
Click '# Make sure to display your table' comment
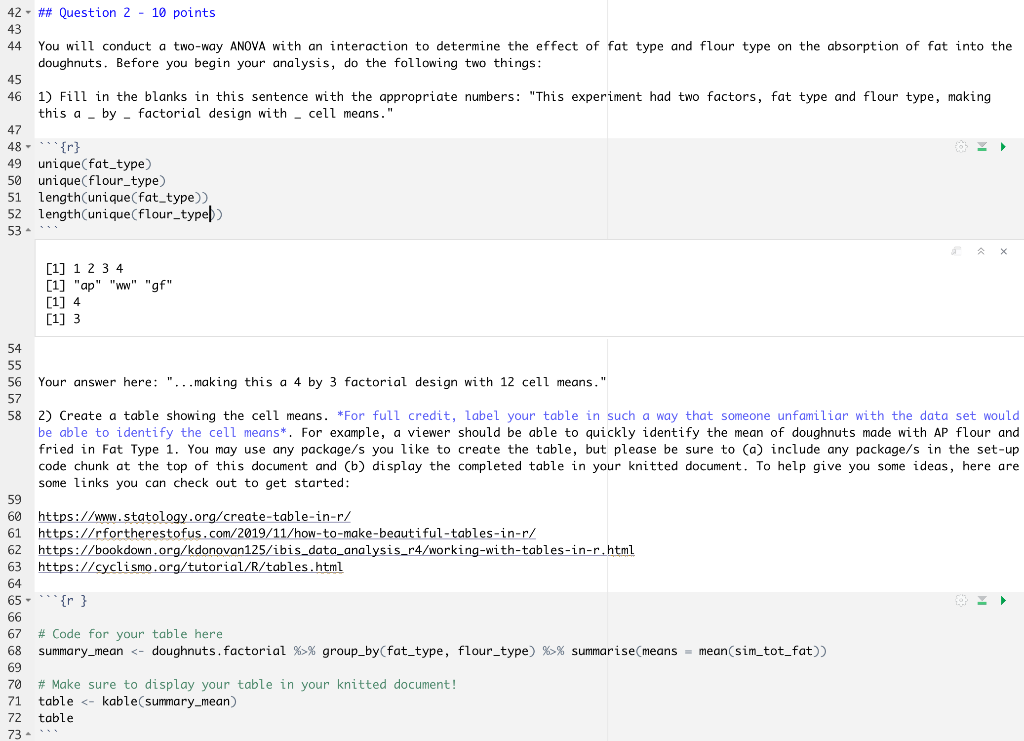[x=247, y=684]
